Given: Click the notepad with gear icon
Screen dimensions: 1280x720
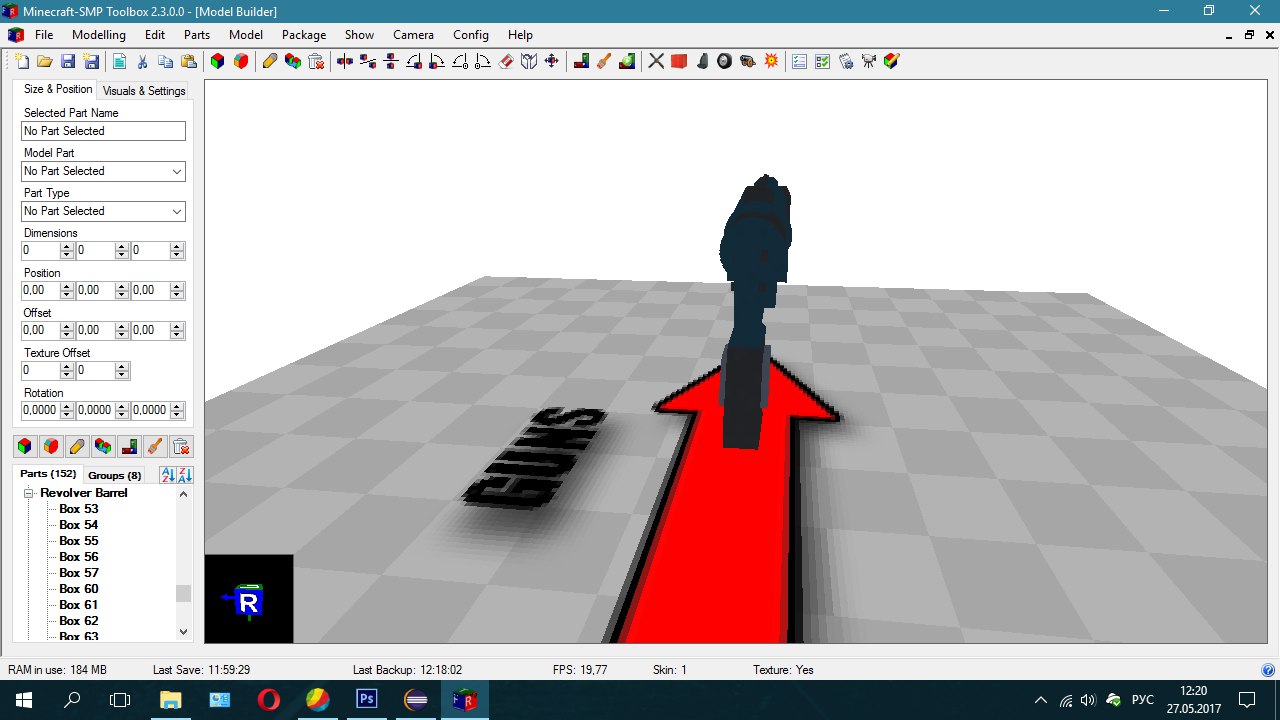Looking at the screenshot, I should [846, 61].
